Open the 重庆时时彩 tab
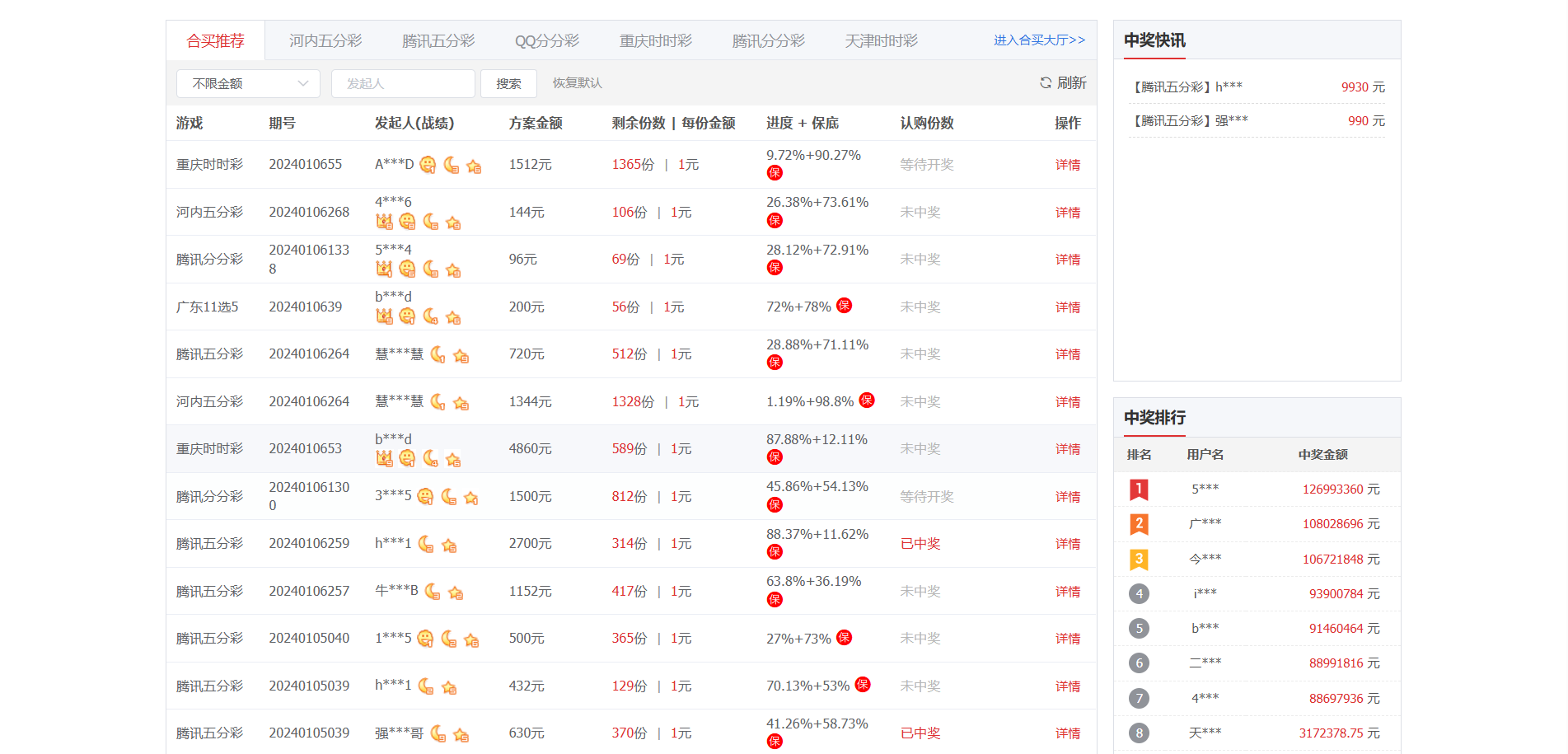This screenshot has width=1568, height=754. pos(656,40)
